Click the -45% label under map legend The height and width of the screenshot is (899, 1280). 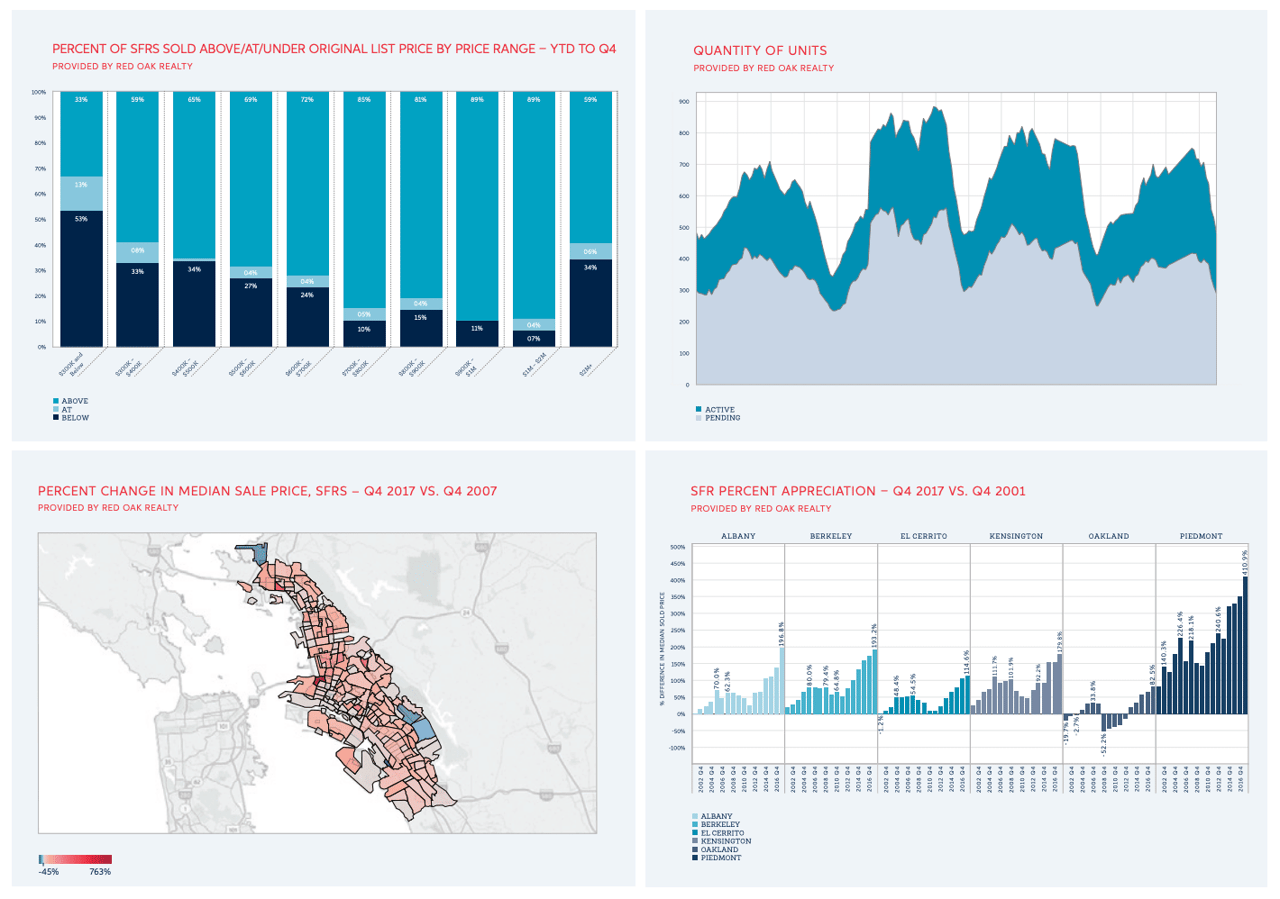48,873
